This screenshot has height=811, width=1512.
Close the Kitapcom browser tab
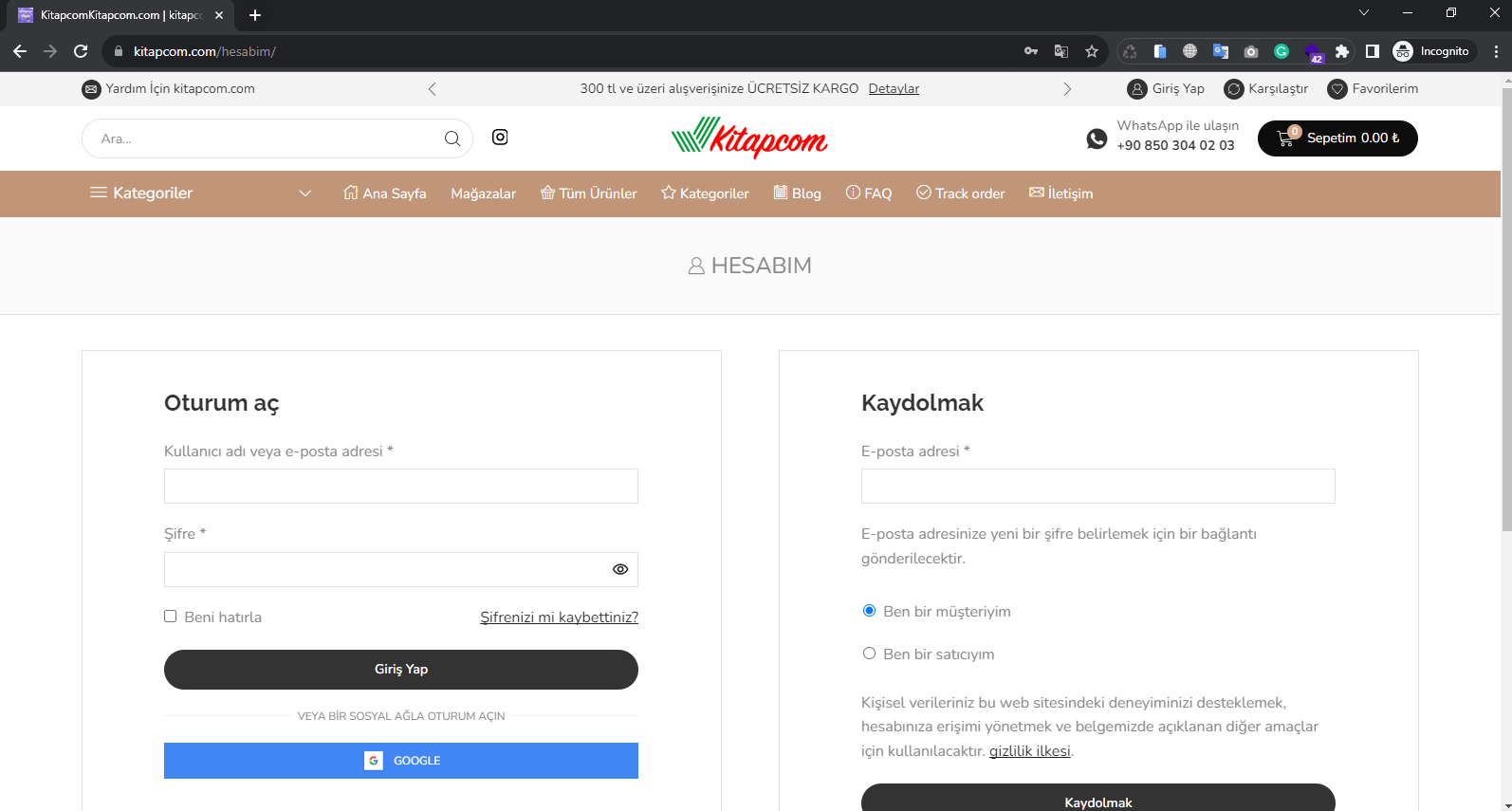(219, 15)
